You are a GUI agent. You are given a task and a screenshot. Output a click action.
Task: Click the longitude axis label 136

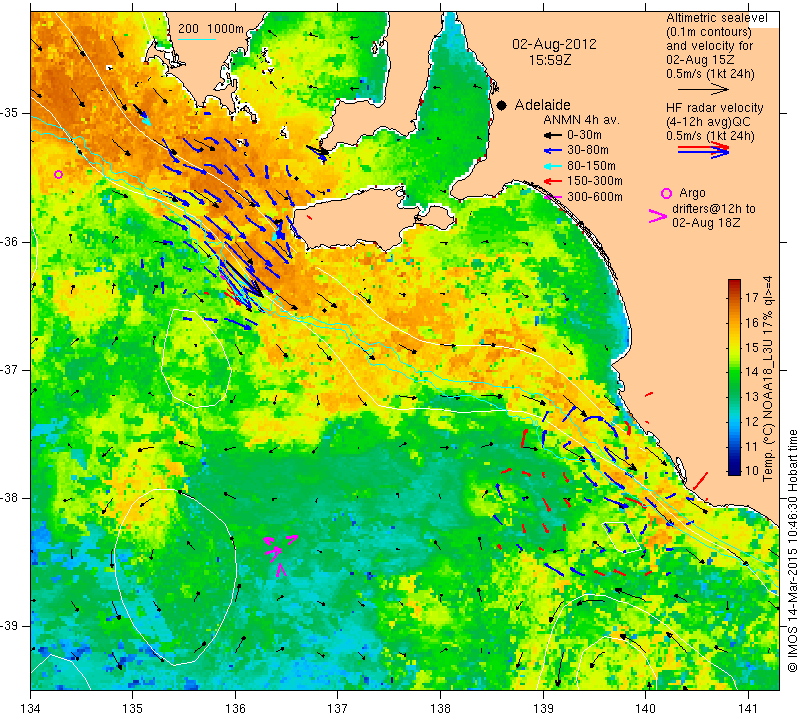click(x=235, y=709)
